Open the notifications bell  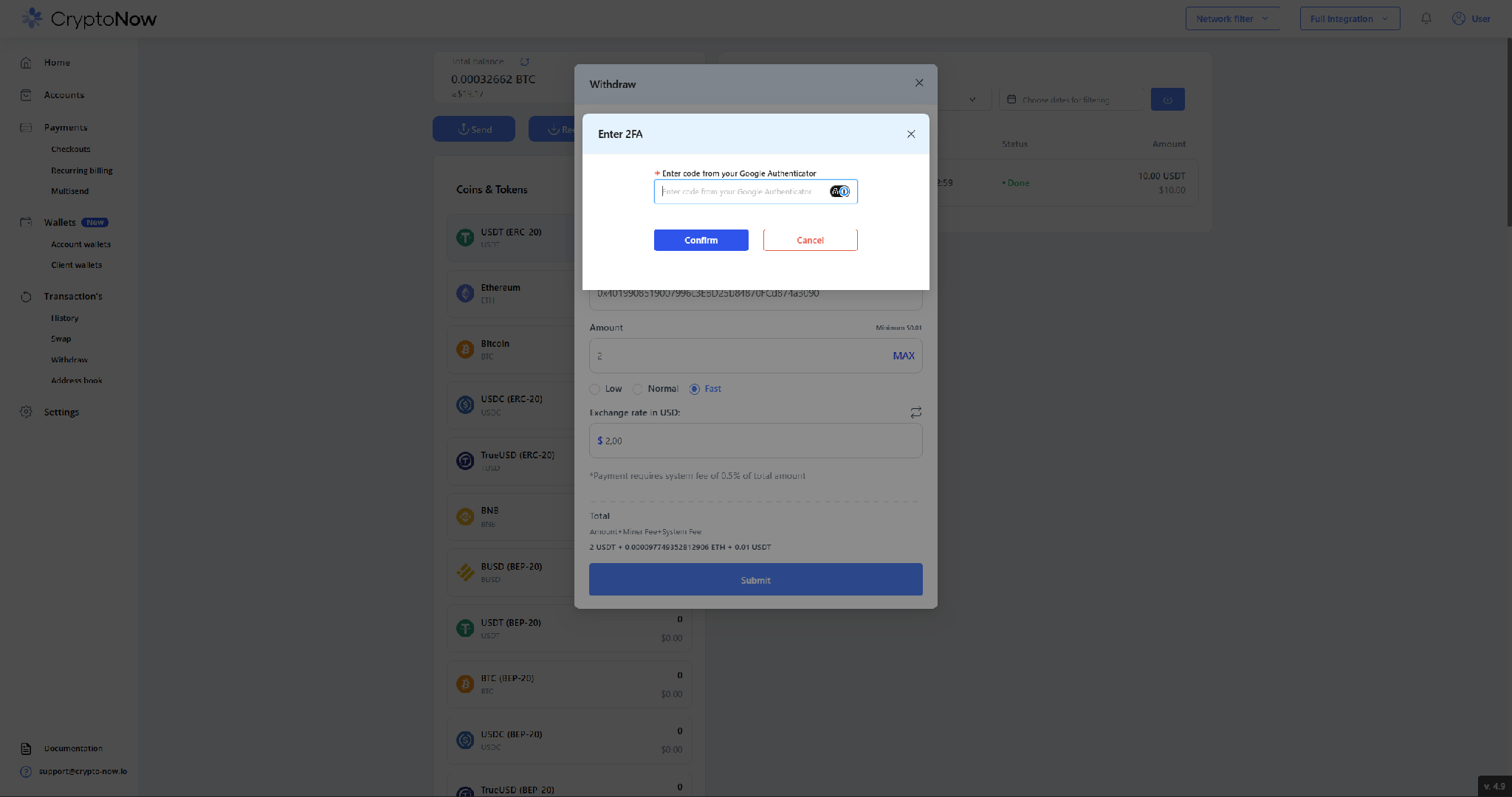[x=1426, y=18]
